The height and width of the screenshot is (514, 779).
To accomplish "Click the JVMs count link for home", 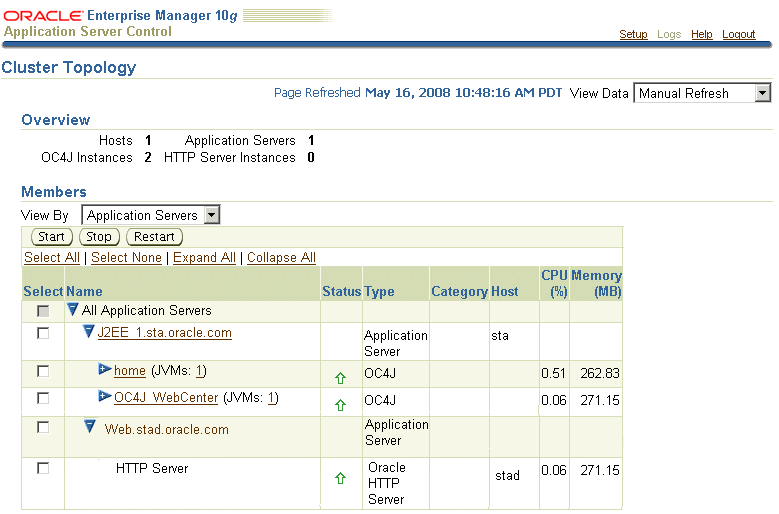I will (x=200, y=370).
